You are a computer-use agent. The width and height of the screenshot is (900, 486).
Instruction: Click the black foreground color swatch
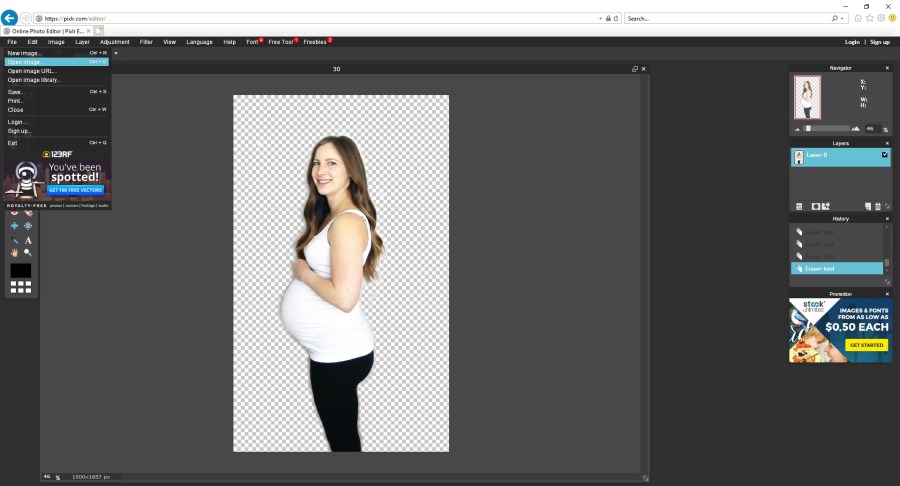tap(21, 270)
